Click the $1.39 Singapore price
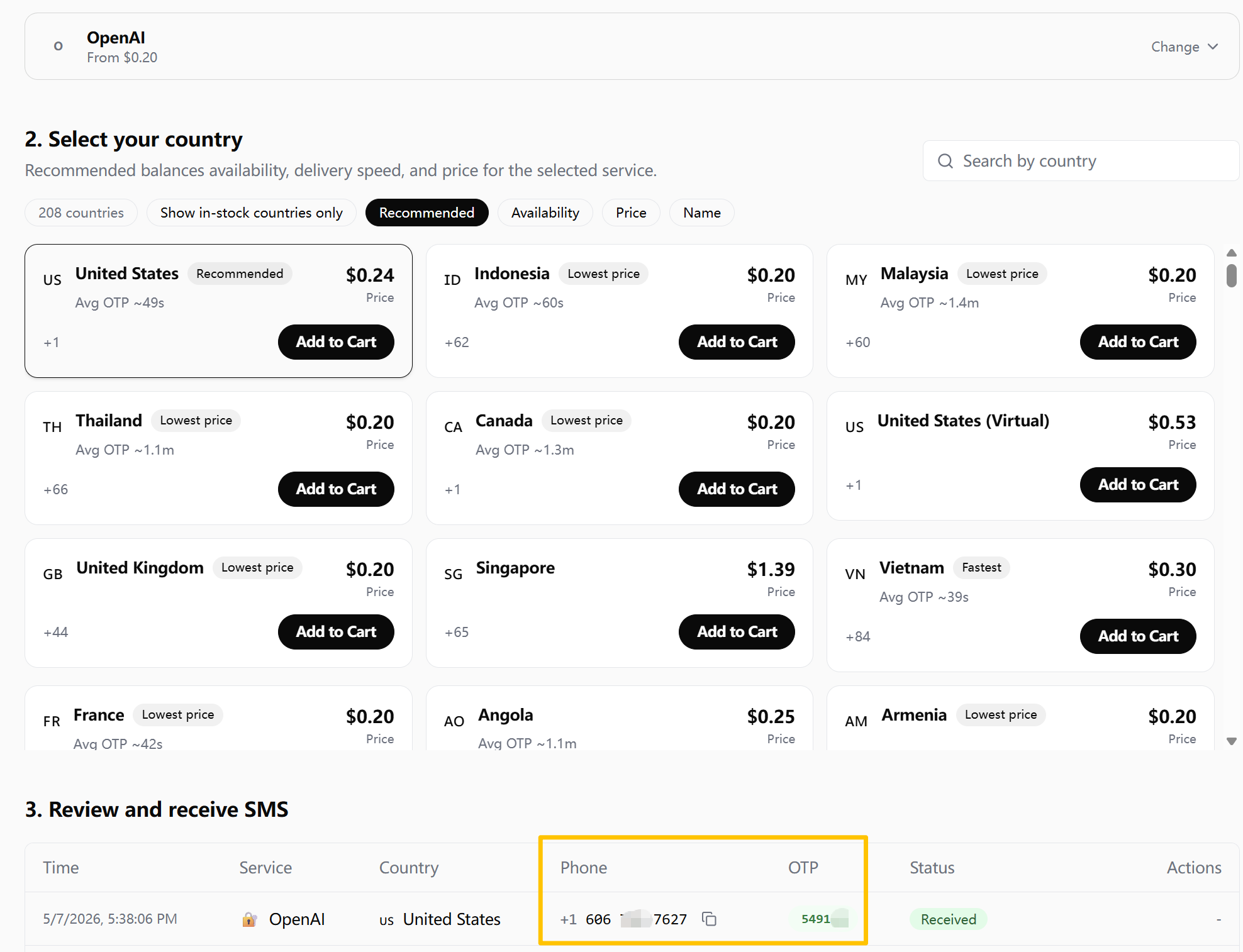 pos(771,569)
